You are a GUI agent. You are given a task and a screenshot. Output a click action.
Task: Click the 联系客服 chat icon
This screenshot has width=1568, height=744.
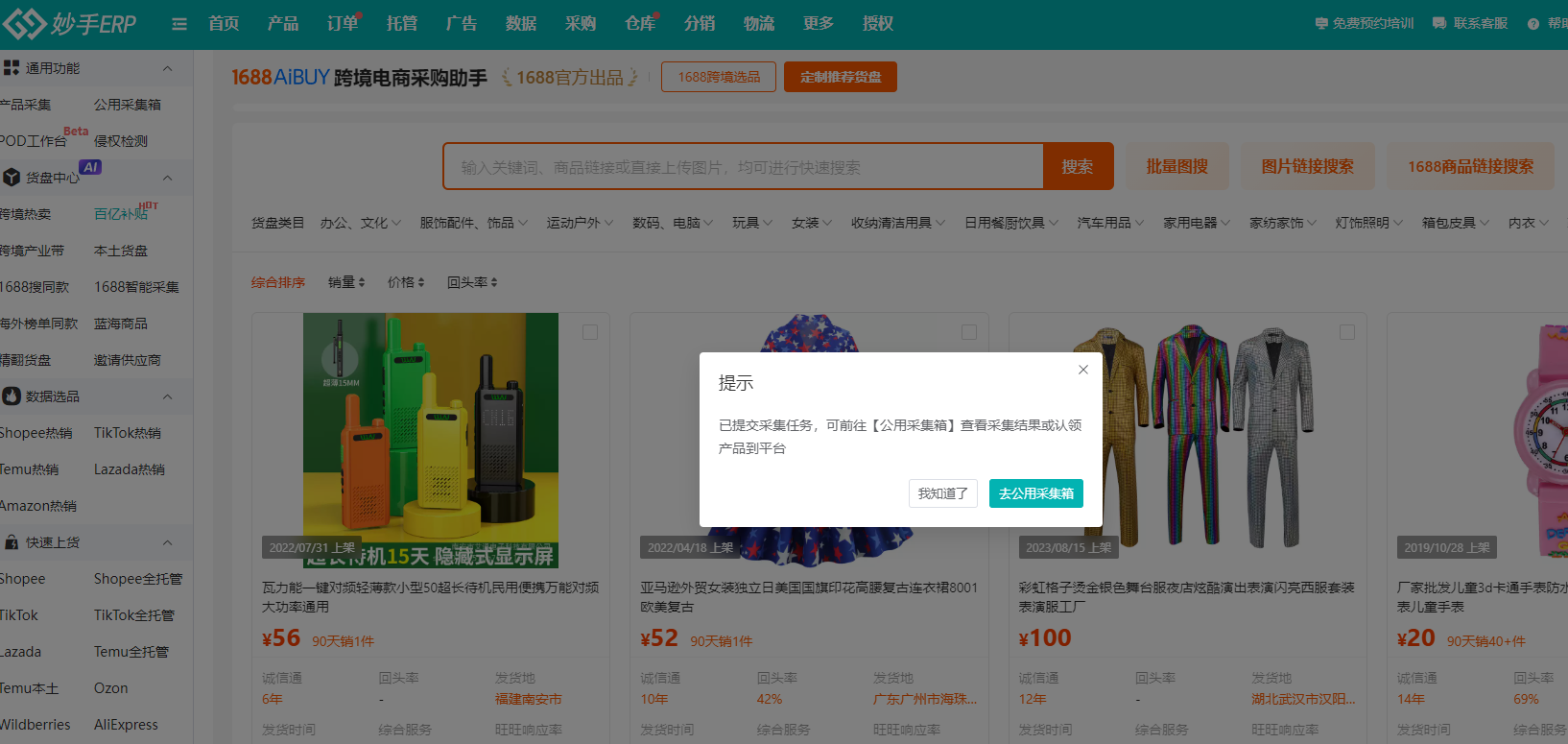(1439, 23)
